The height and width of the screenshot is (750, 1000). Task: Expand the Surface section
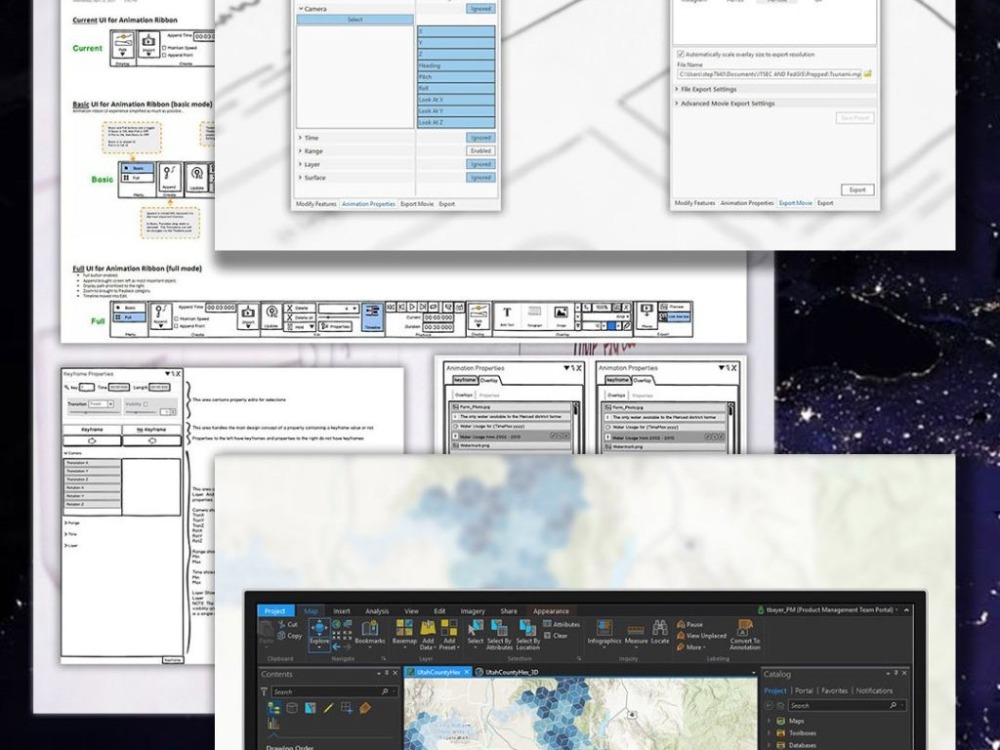pyautogui.click(x=300, y=178)
